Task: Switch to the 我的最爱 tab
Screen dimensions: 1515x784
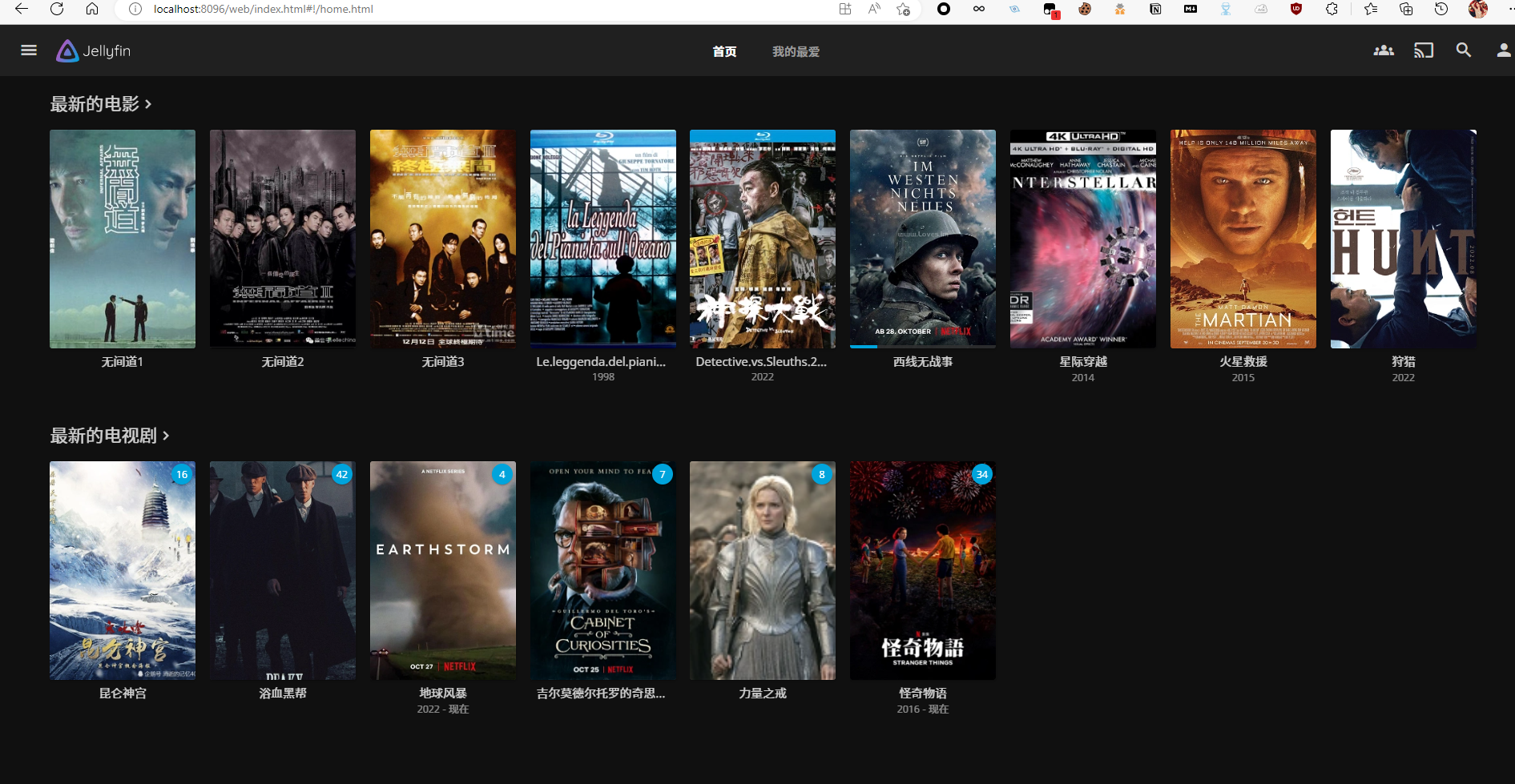Action: [x=796, y=51]
